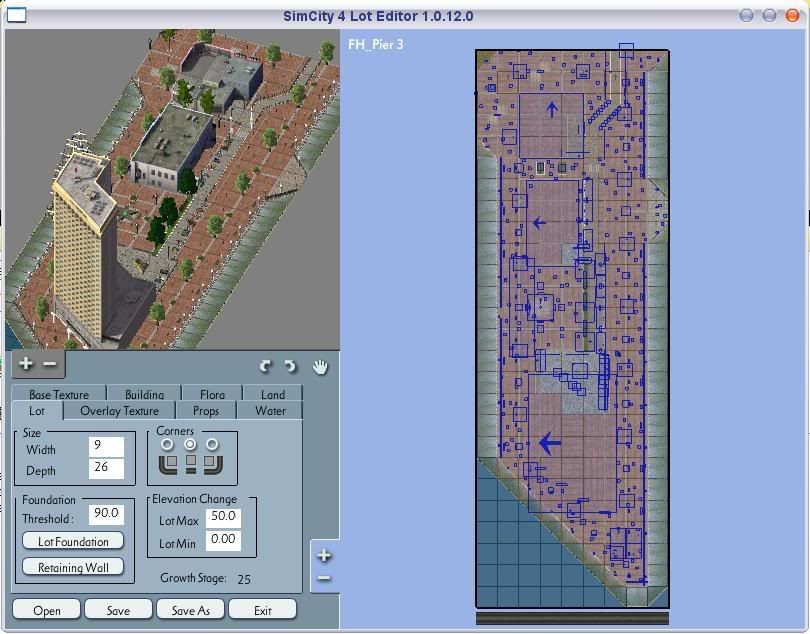Select the middle corner radio button
The width and height of the screenshot is (810, 634).
click(190, 444)
